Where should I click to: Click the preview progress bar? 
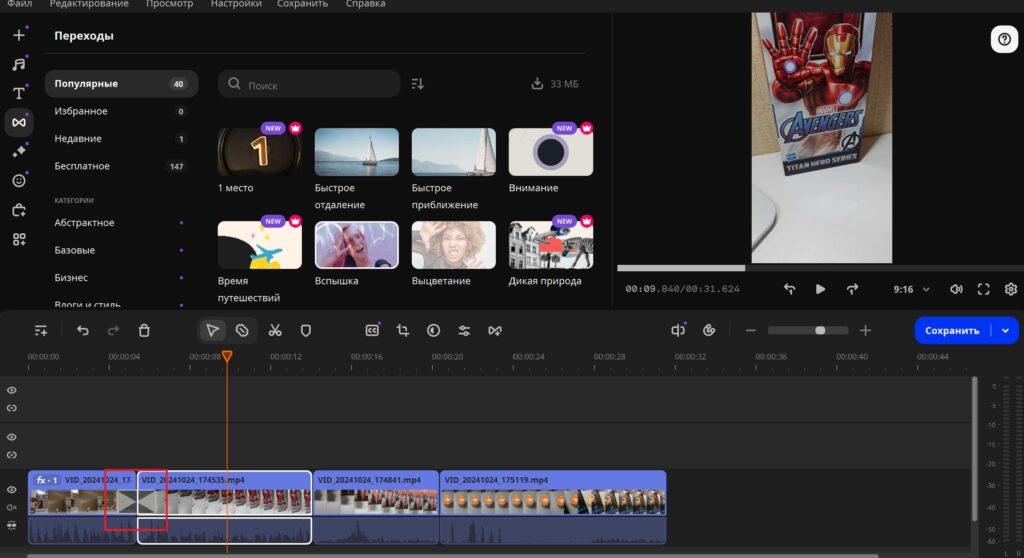click(x=820, y=268)
